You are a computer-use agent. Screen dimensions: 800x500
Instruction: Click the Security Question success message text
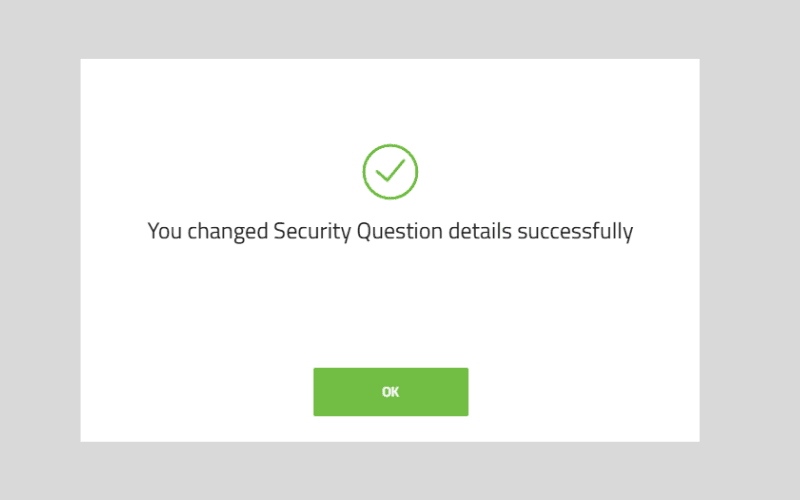point(390,231)
